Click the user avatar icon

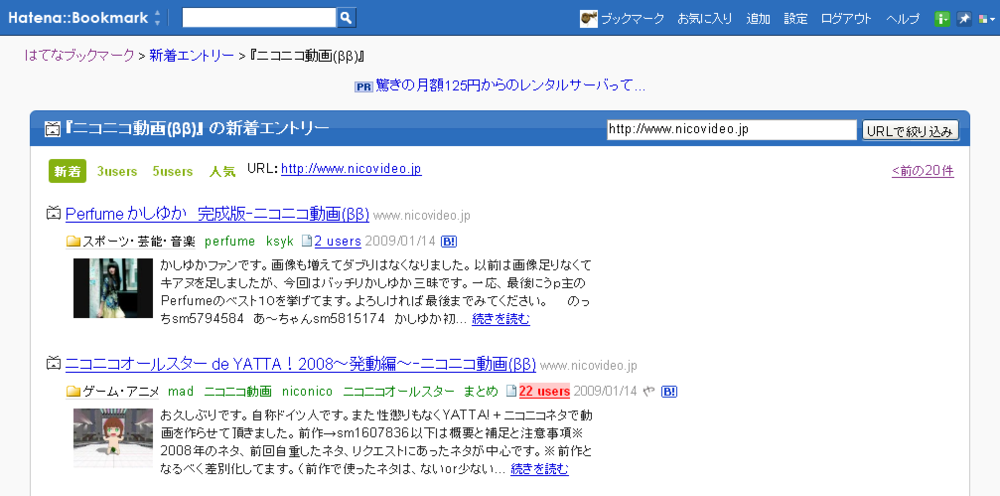point(589,18)
